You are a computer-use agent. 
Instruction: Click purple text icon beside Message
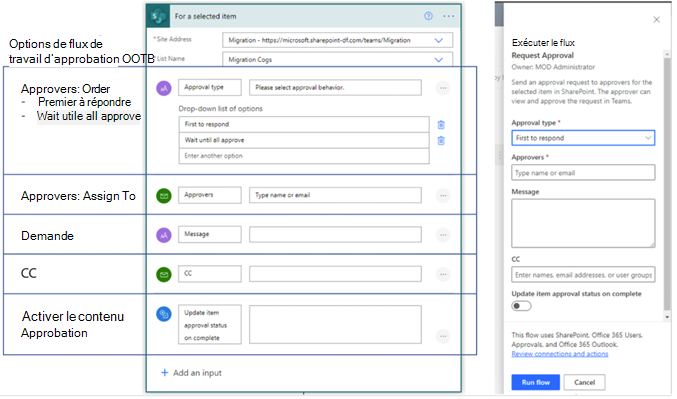tap(164, 235)
